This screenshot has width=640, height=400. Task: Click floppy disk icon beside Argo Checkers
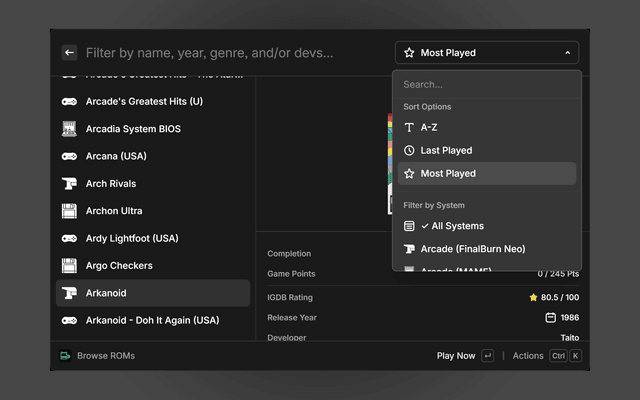tap(69, 265)
